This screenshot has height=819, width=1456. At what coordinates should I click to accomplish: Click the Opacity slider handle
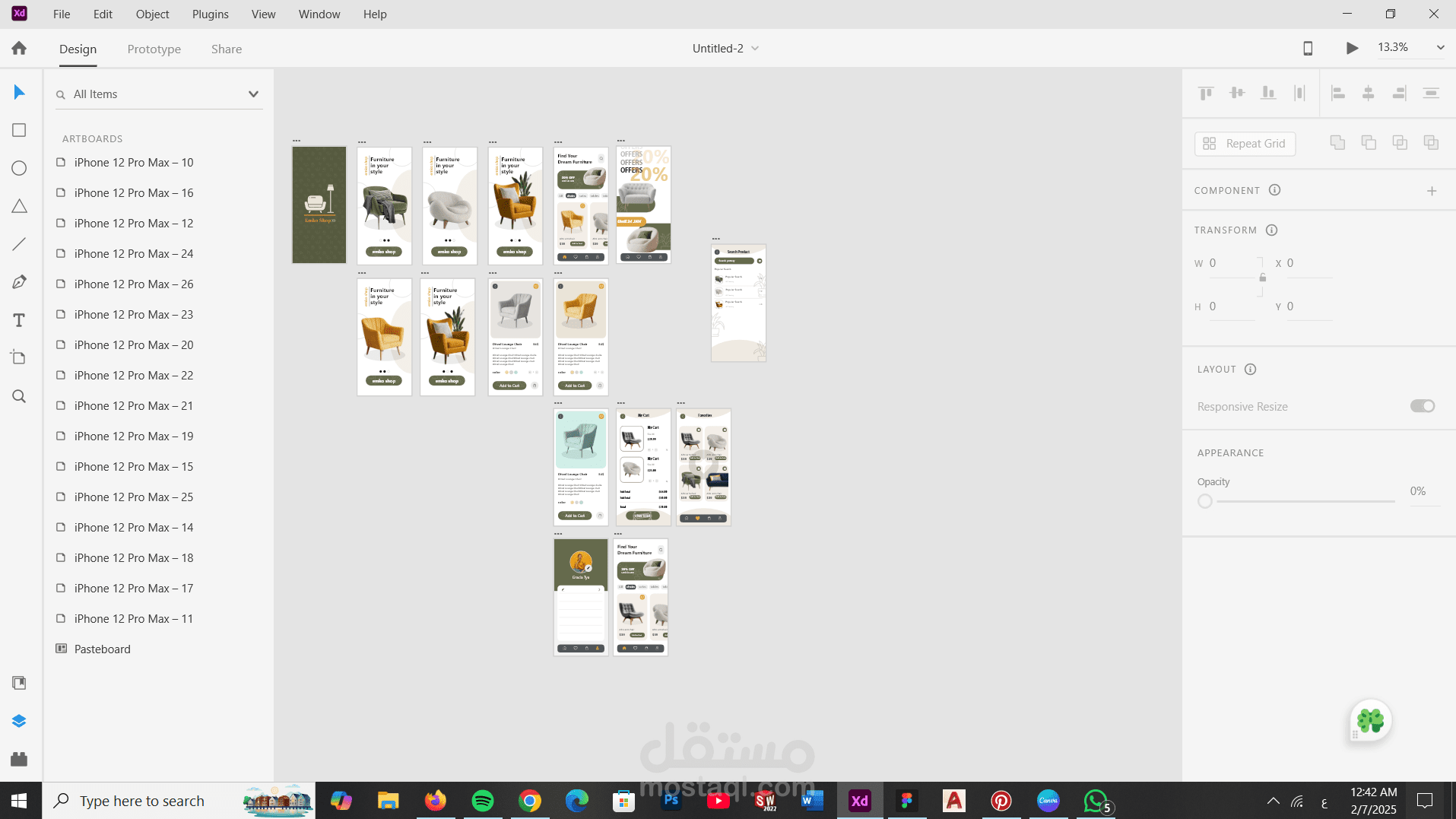(1205, 501)
